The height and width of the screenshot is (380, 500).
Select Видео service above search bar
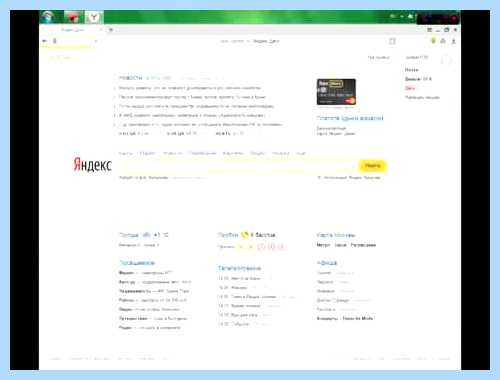click(x=257, y=153)
